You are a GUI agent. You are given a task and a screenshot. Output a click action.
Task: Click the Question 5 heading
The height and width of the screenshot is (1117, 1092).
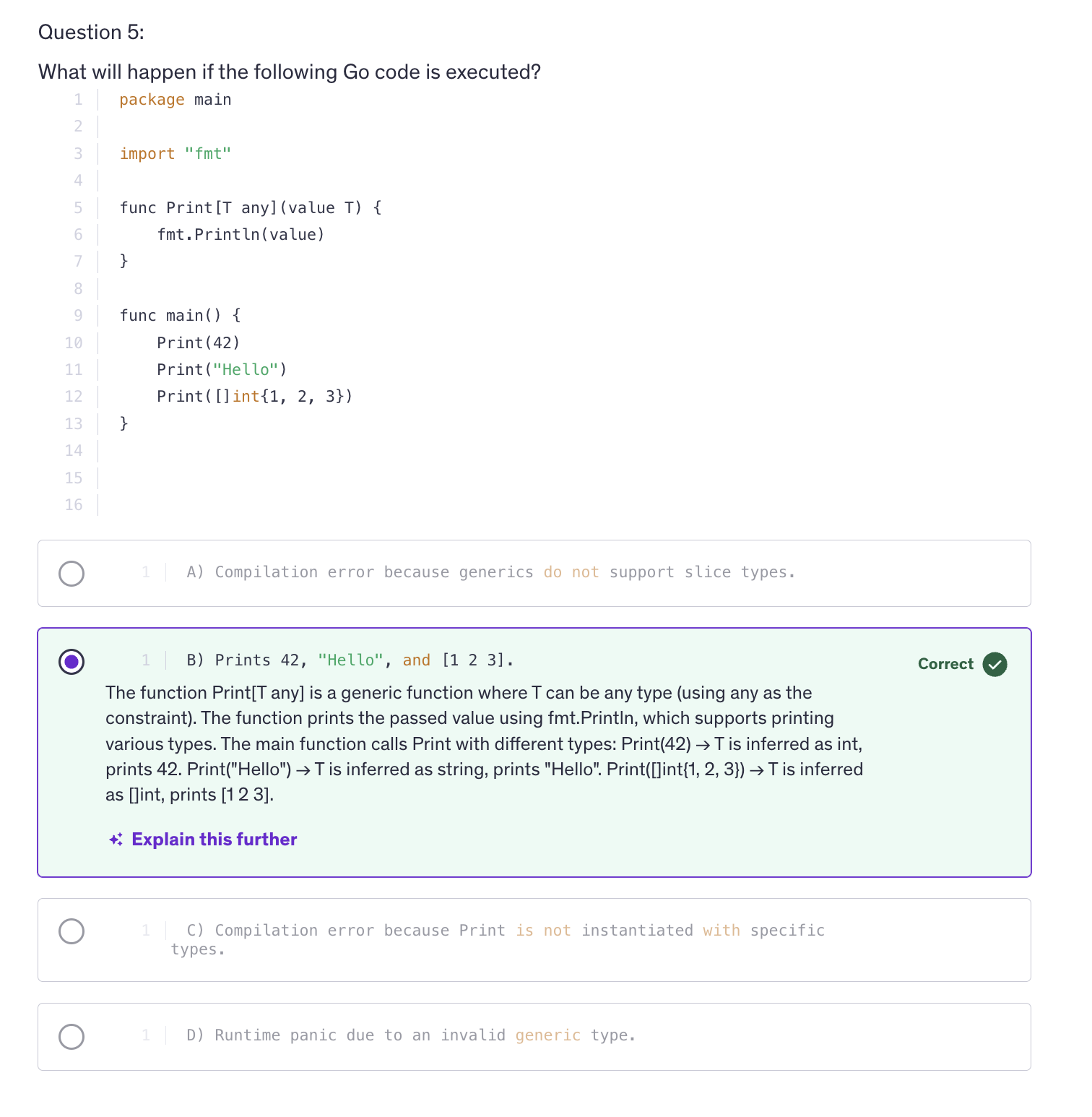coord(91,33)
